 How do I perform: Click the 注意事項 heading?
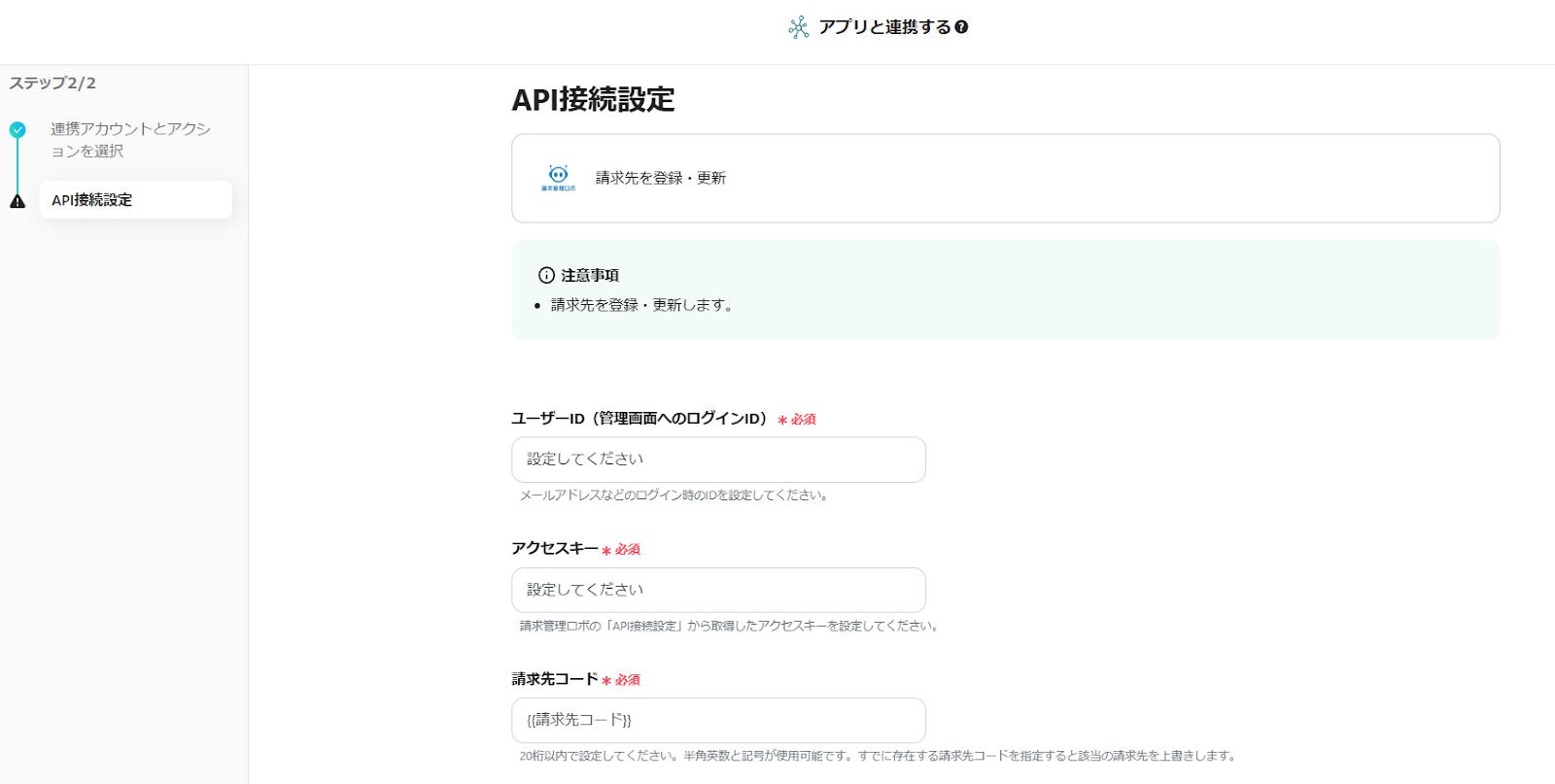[590, 276]
